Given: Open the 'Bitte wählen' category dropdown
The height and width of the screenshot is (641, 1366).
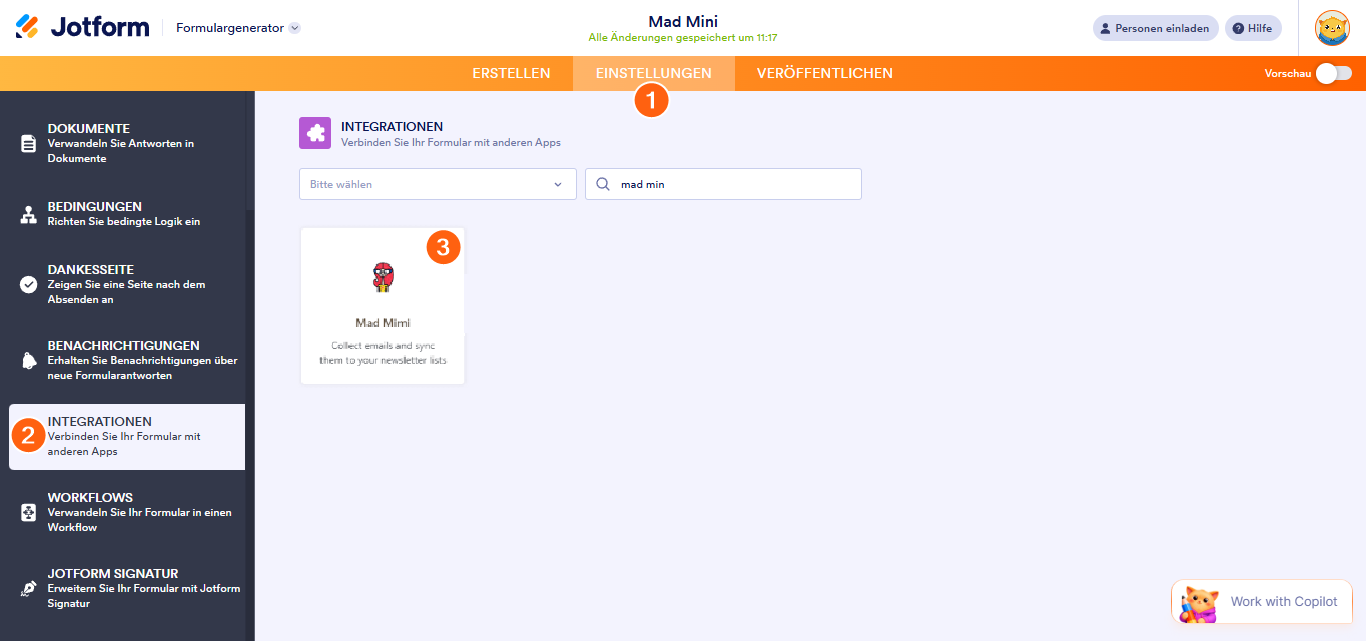Looking at the screenshot, I should click(x=437, y=184).
